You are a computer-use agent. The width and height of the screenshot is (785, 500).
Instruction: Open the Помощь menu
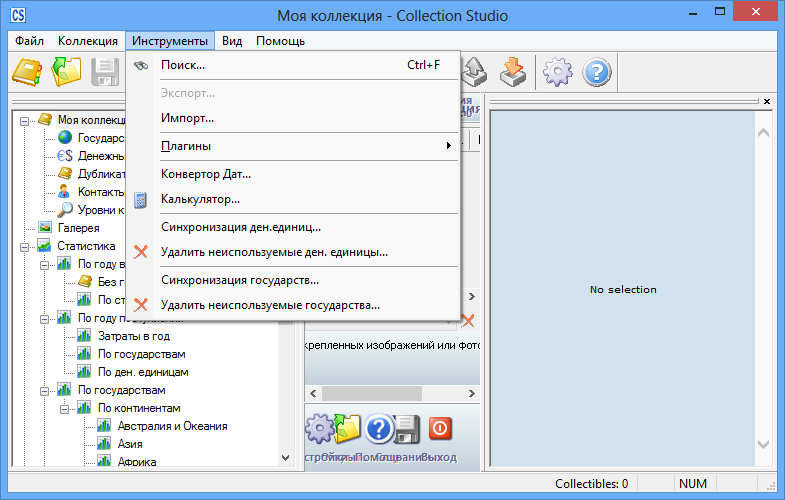coord(280,41)
